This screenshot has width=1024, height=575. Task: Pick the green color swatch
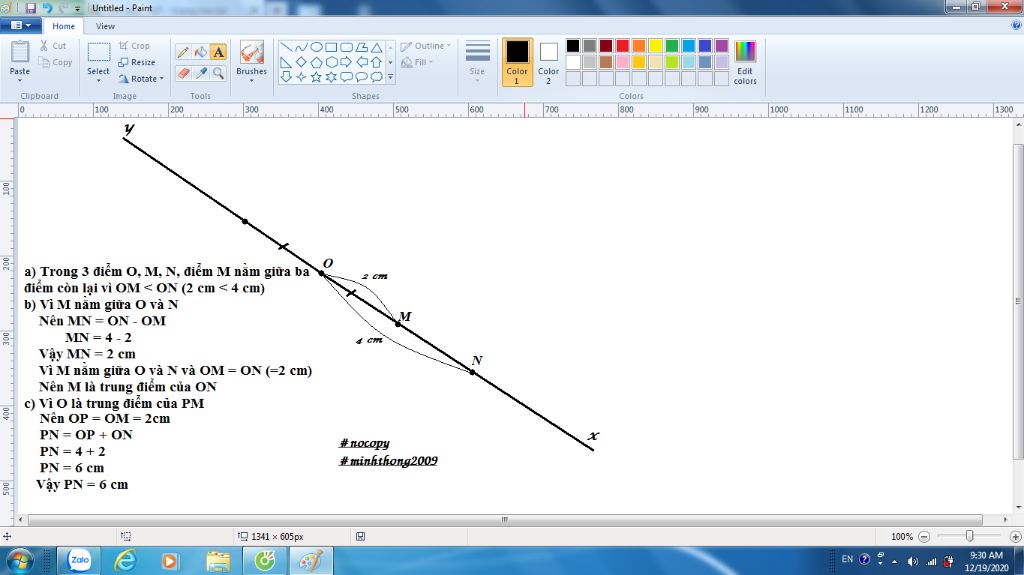coord(672,46)
